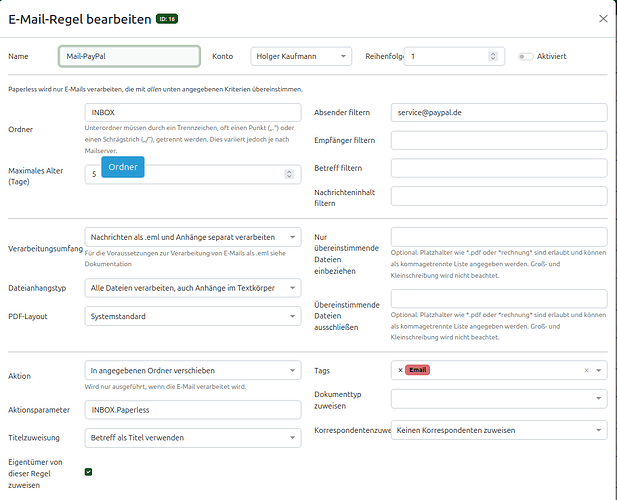Open the Titelzuweisung dropdown

point(192,437)
